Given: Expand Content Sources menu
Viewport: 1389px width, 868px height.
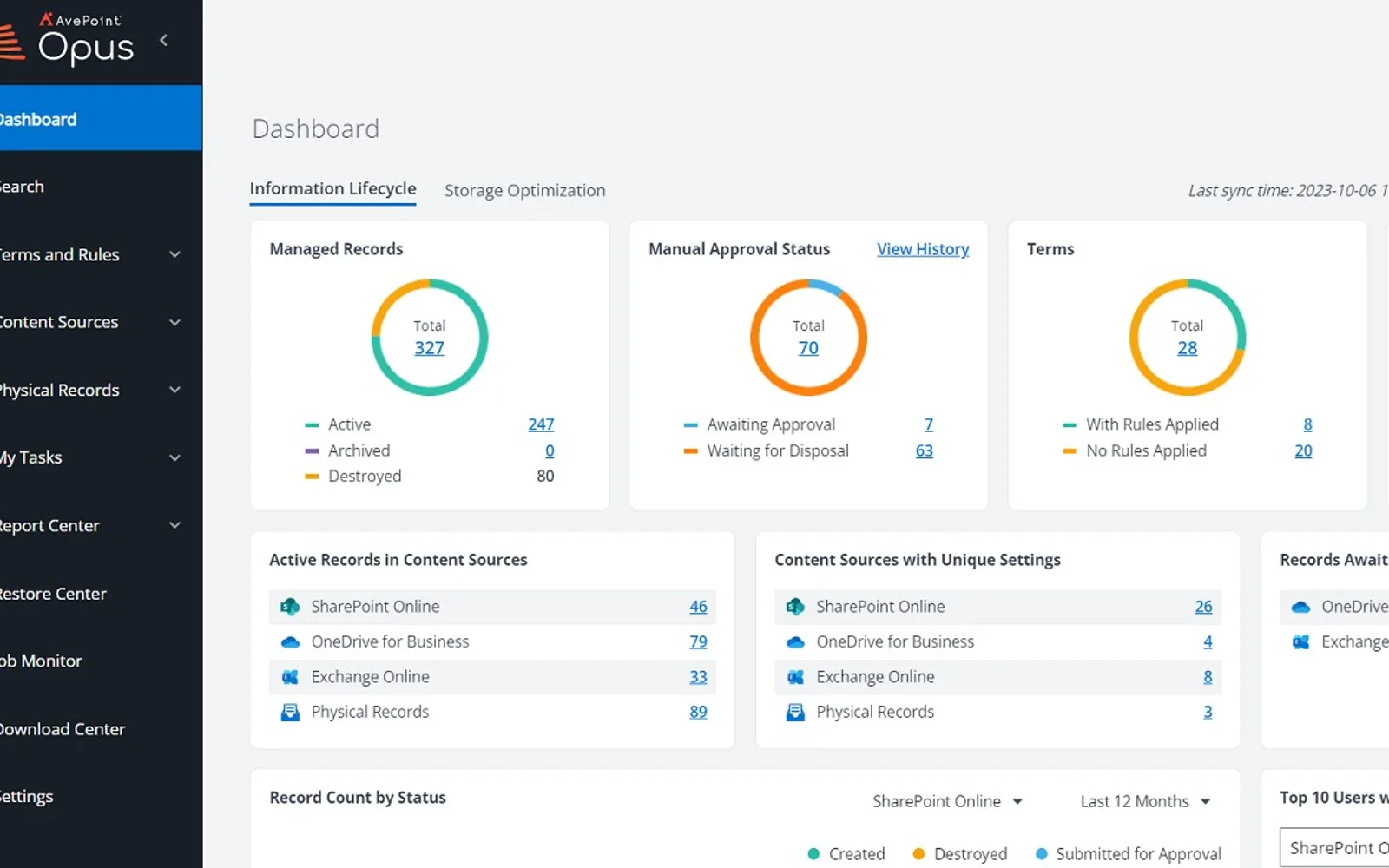Looking at the screenshot, I should (174, 322).
